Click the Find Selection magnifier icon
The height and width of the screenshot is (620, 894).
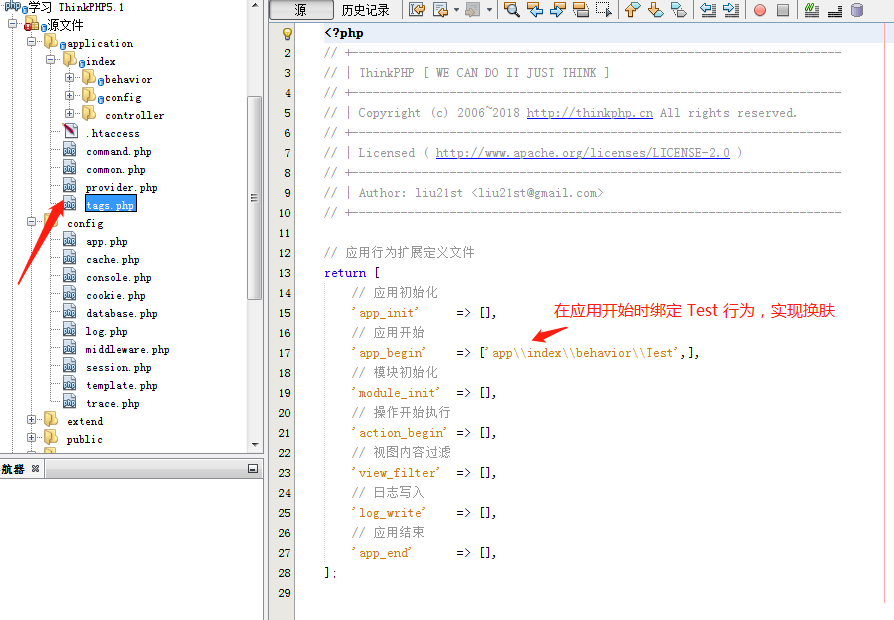tap(511, 10)
